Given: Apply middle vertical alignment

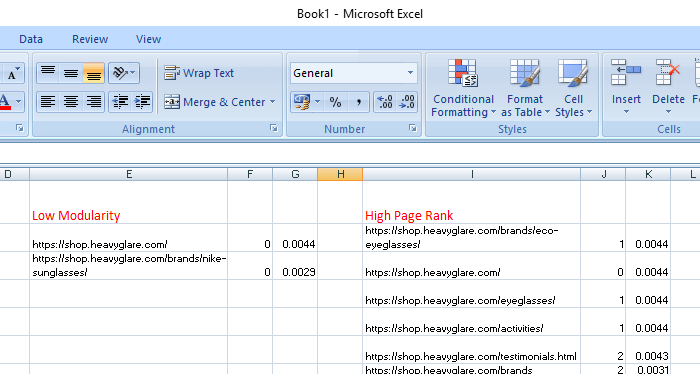Looking at the screenshot, I should coord(71,73).
